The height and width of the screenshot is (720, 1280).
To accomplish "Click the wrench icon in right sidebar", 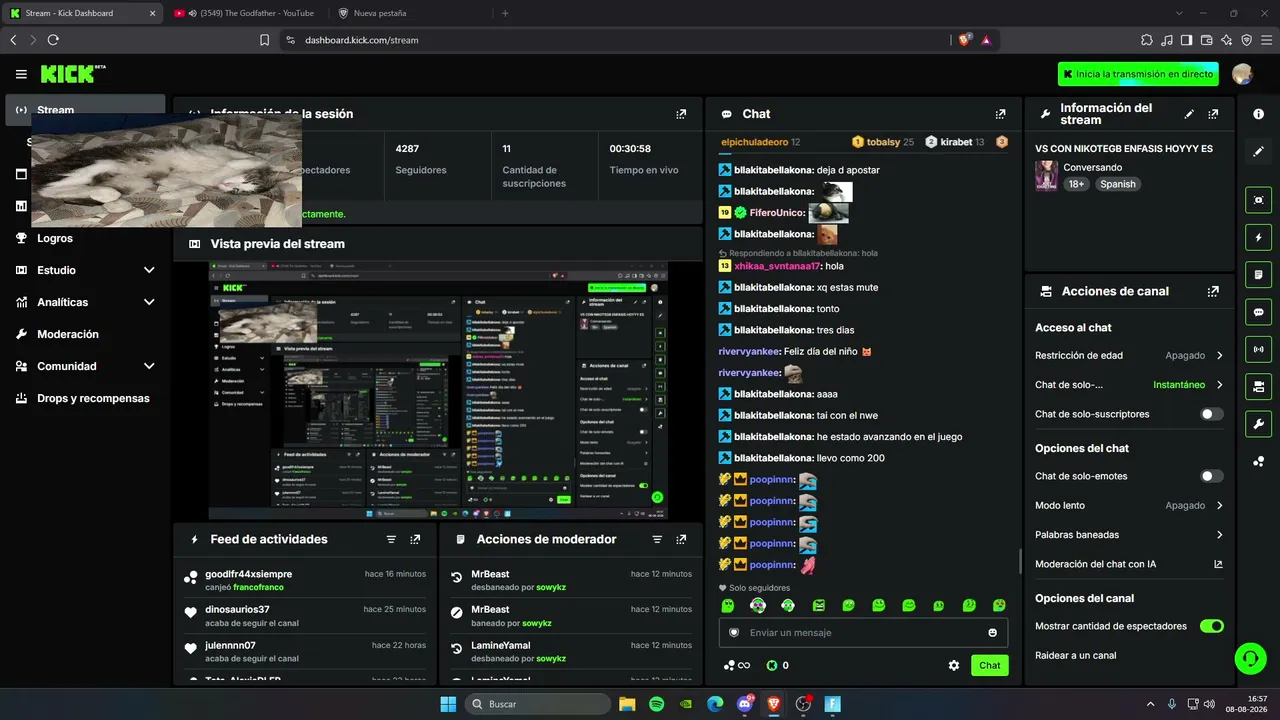I will [1259, 424].
